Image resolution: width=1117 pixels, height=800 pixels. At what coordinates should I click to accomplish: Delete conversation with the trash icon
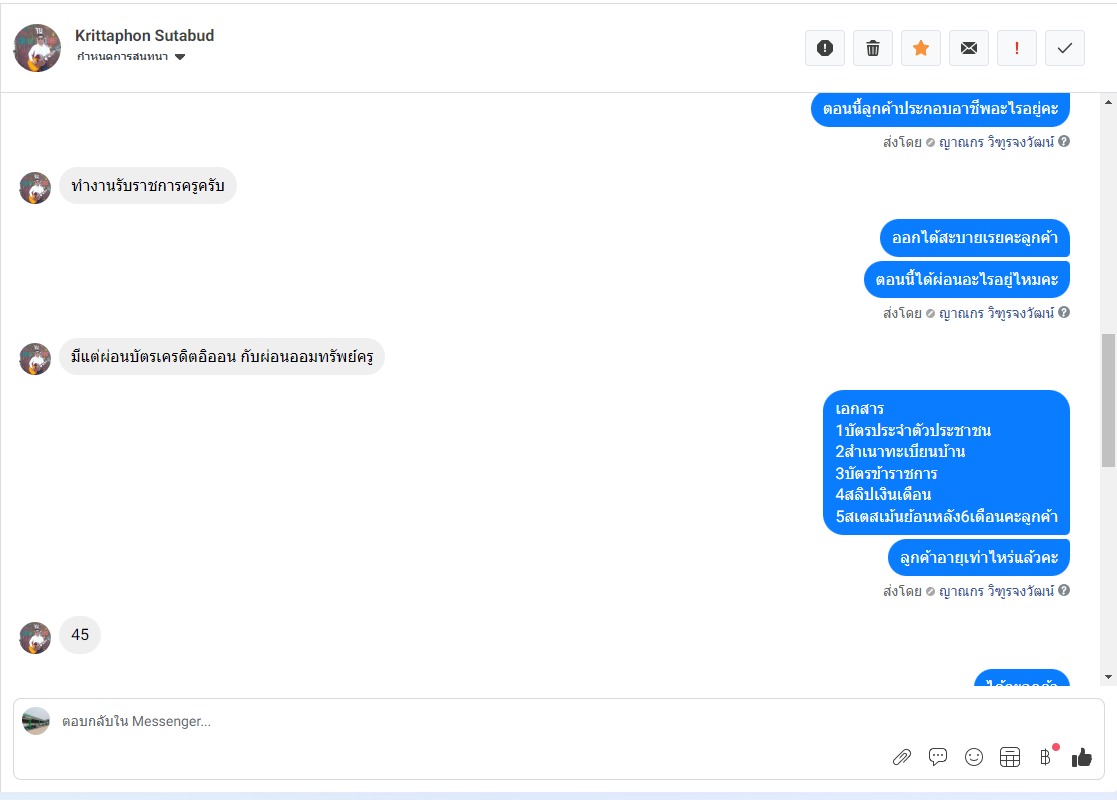click(x=873, y=48)
